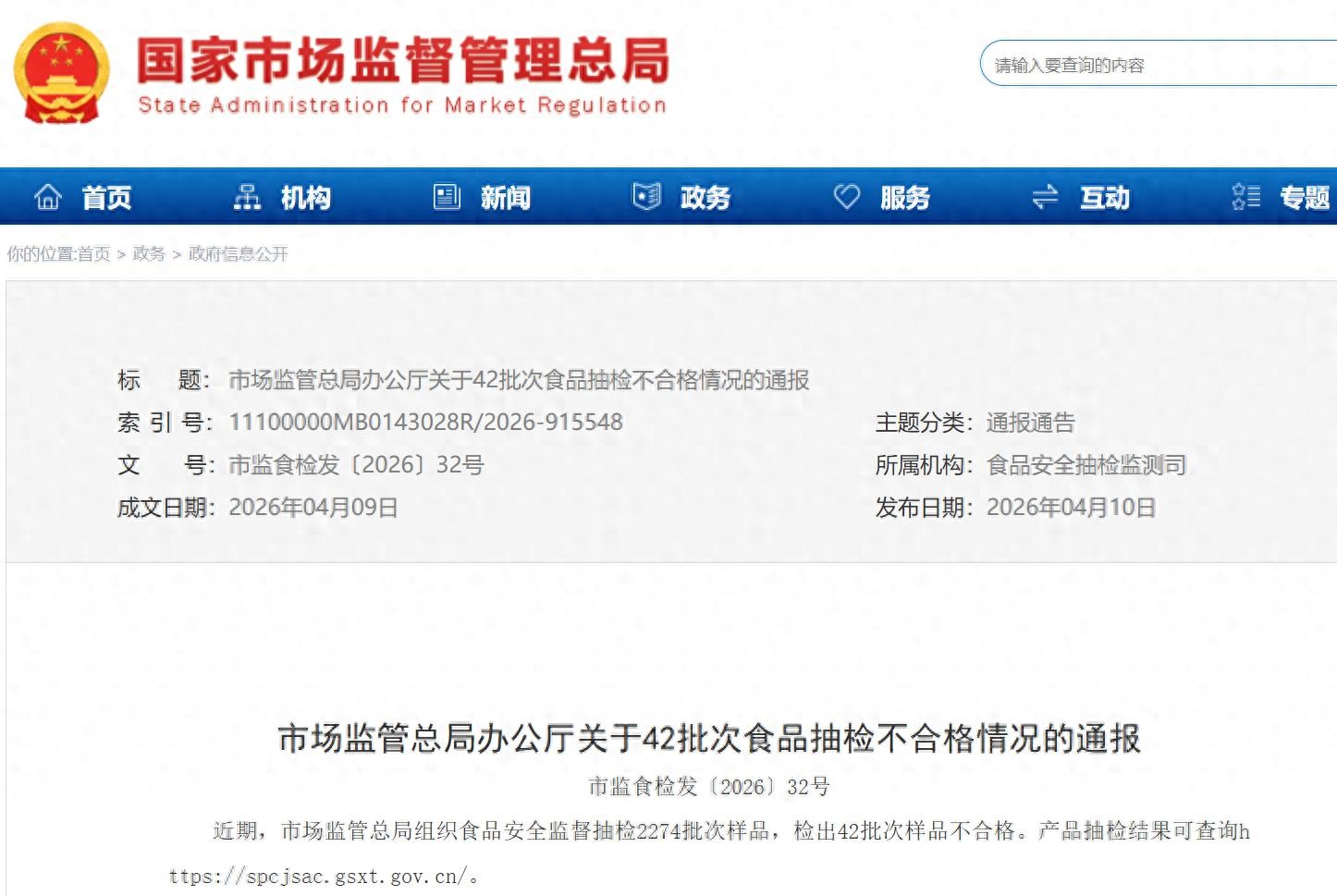Click the exchange arrows icon beside 互动
This screenshot has height=896, width=1337.
[x=1045, y=197]
